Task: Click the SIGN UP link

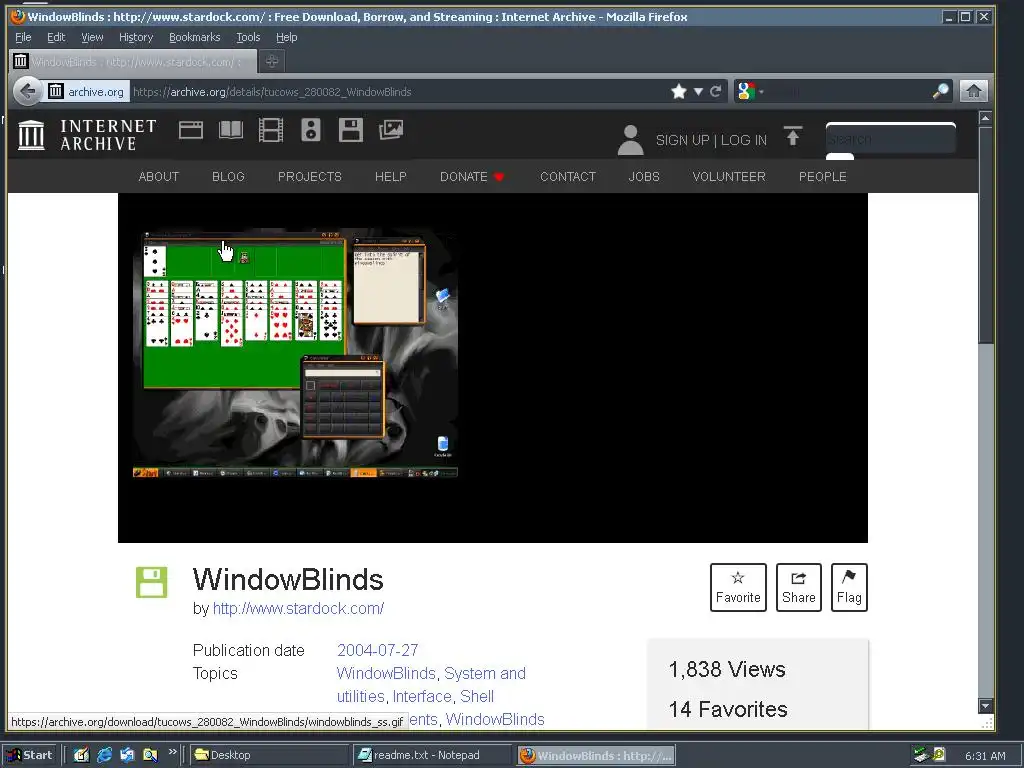Action: [682, 140]
